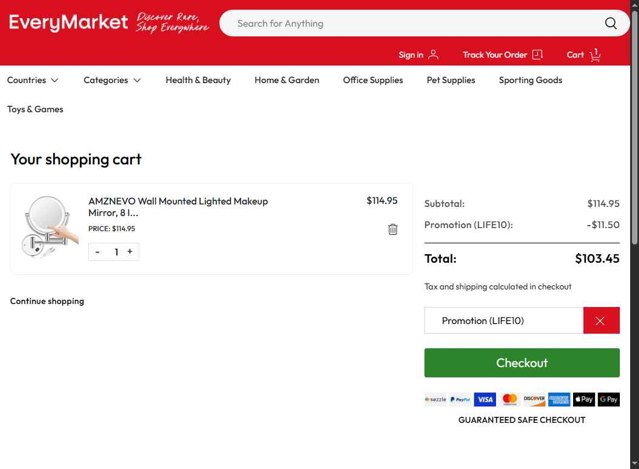Click the Total amount $103.45

point(597,258)
